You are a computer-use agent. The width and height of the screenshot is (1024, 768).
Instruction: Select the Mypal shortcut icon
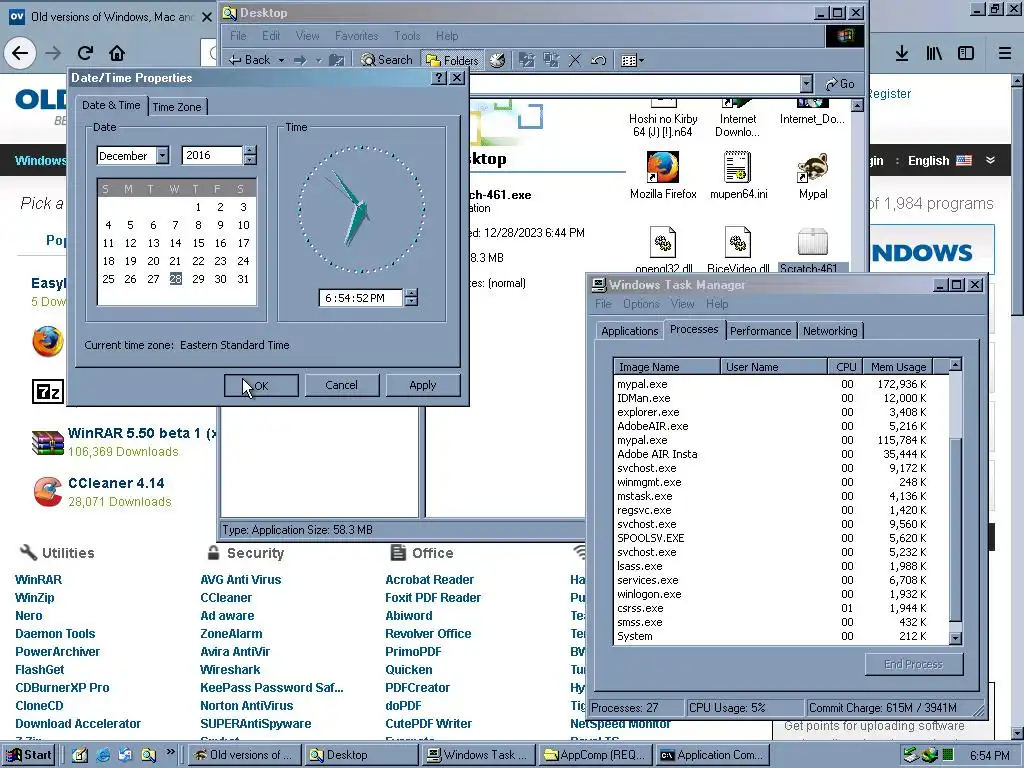(812, 175)
